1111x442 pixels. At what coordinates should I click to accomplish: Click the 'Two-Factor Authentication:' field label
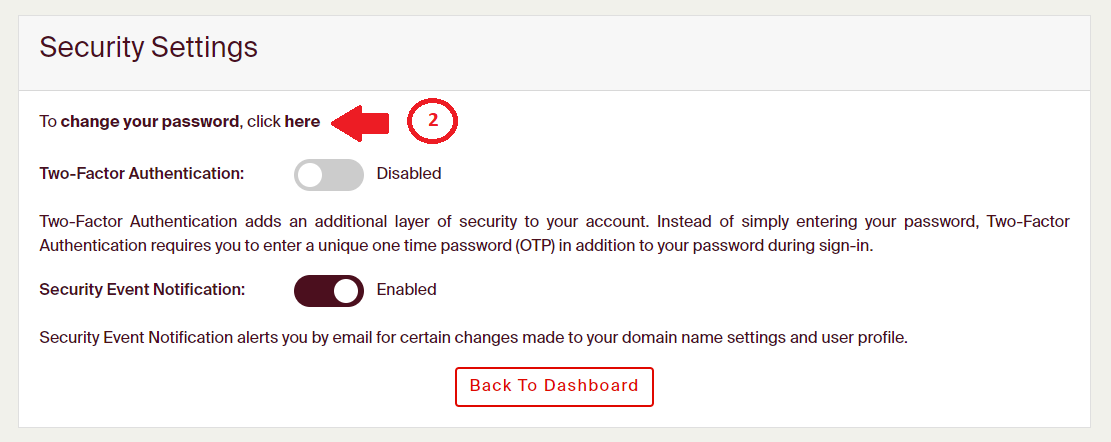(x=142, y=174)
